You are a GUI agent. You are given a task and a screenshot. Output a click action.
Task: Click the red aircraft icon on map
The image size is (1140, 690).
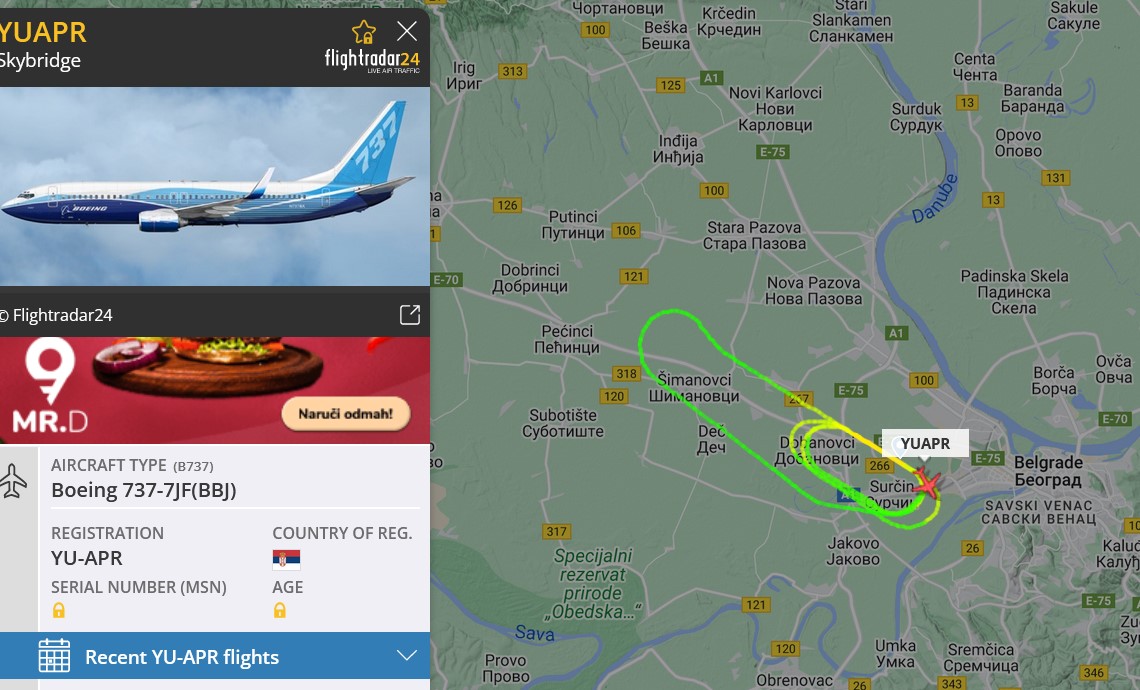[926, 483]
